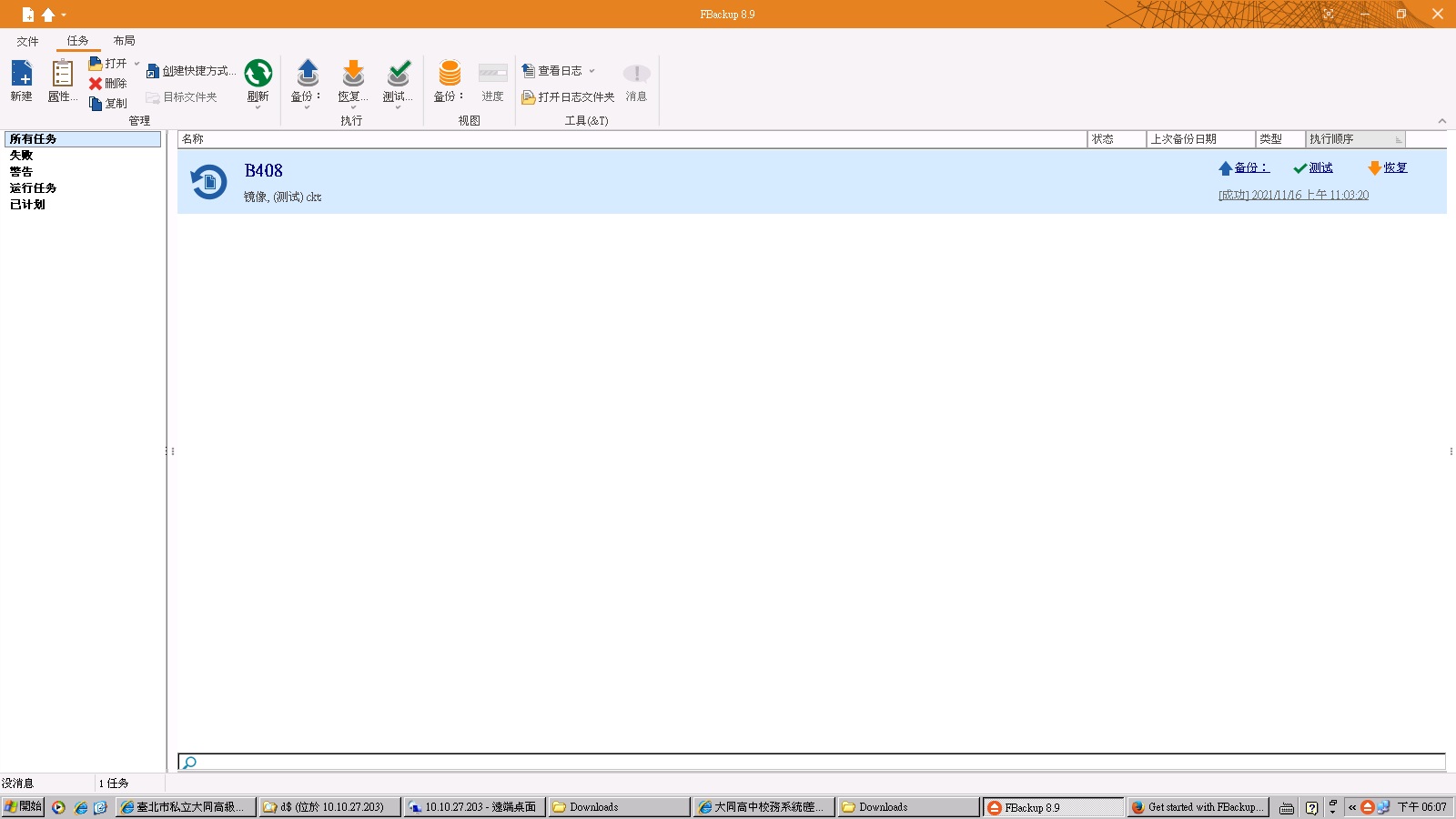Click the backup arrow quick-access icon
Image resolution: width=1456 pixels, height=819 pixels.
[x=48, y=15]
